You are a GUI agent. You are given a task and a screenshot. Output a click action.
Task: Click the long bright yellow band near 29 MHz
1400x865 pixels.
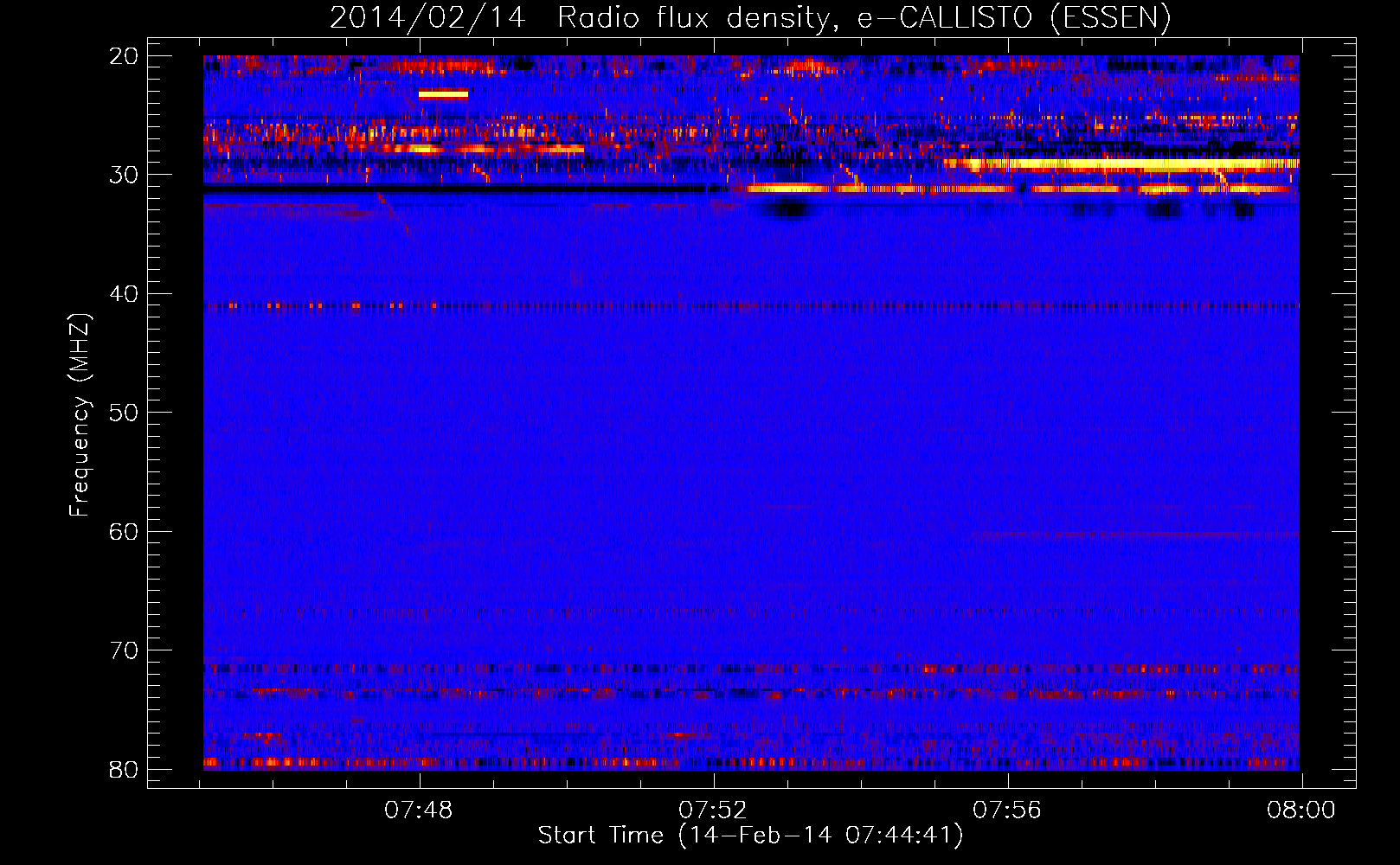(1122, 163)
